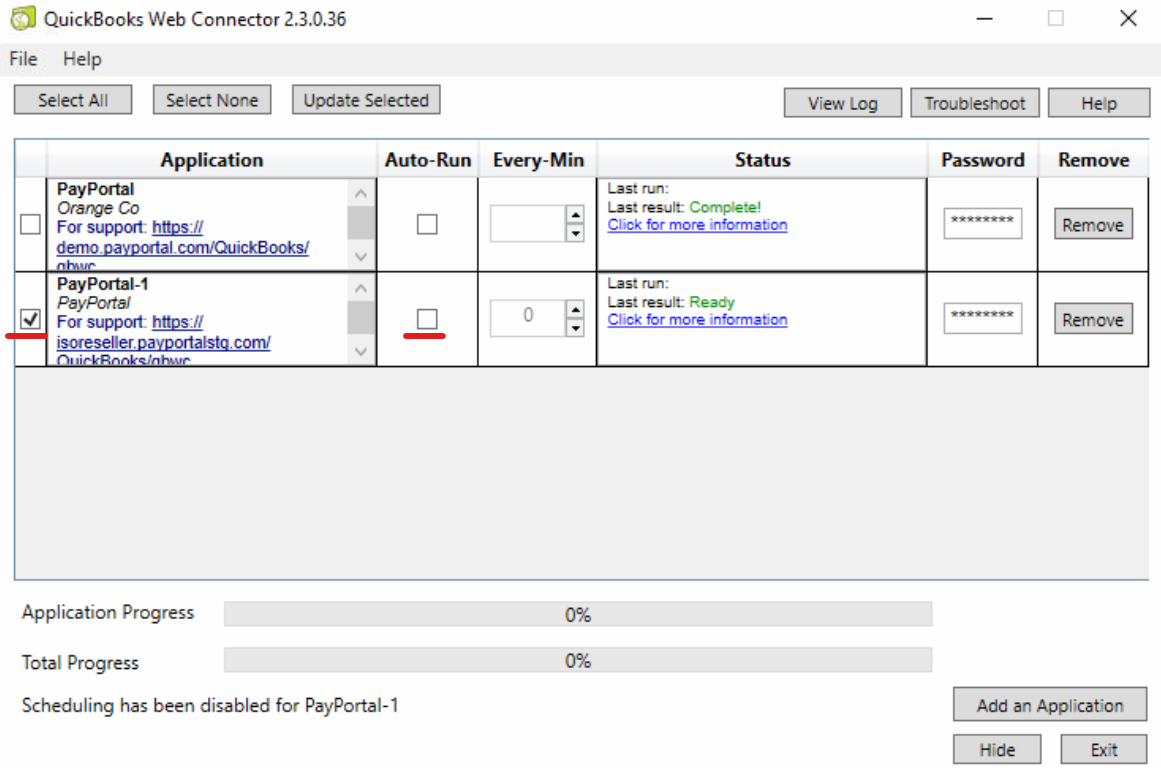Click the Application column header
The image size is (1161, 768).
pos(212,160)
